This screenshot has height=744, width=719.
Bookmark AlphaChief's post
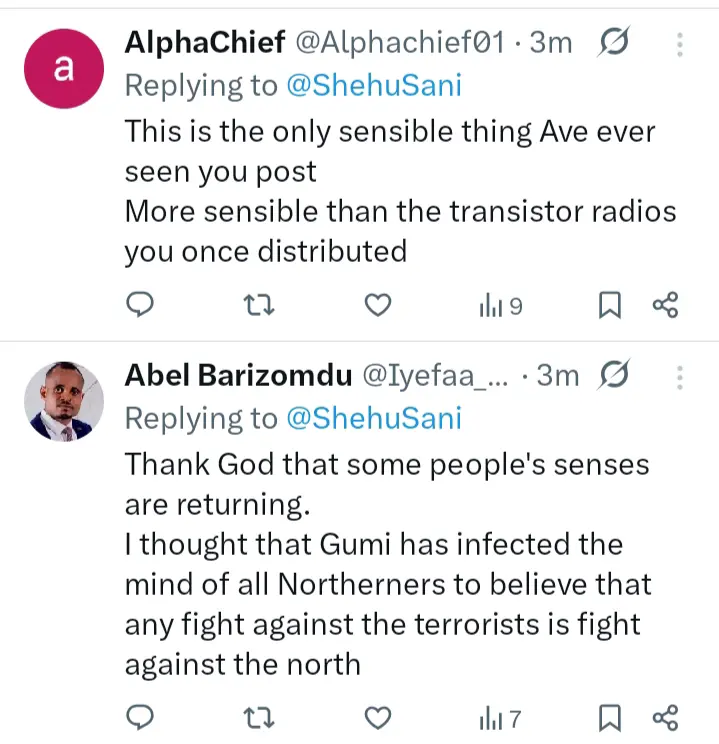tap(609, 305)
